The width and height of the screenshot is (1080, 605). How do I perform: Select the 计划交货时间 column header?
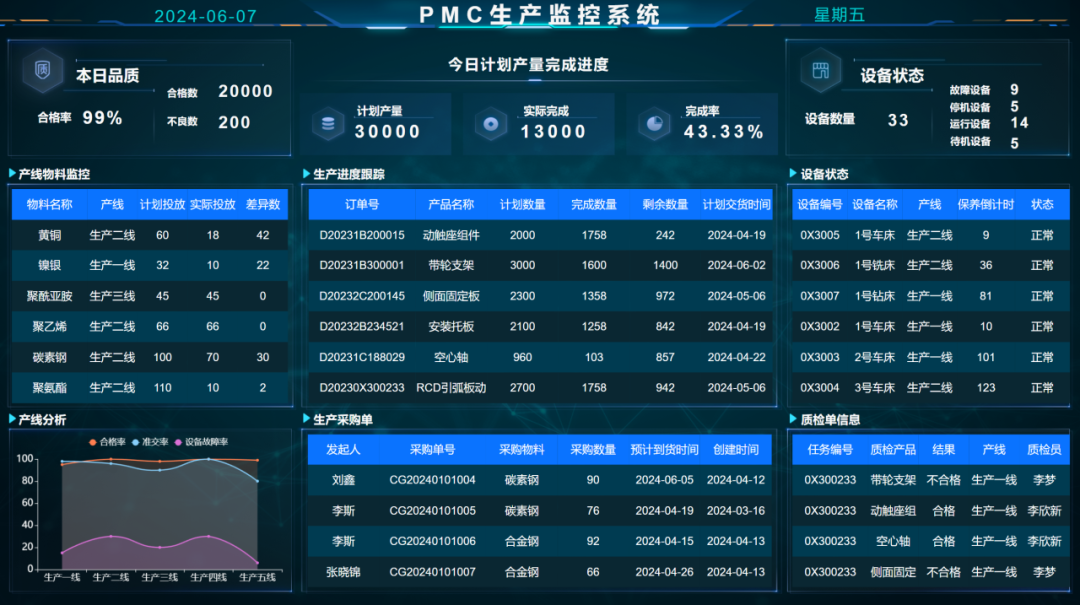(736, 205)
